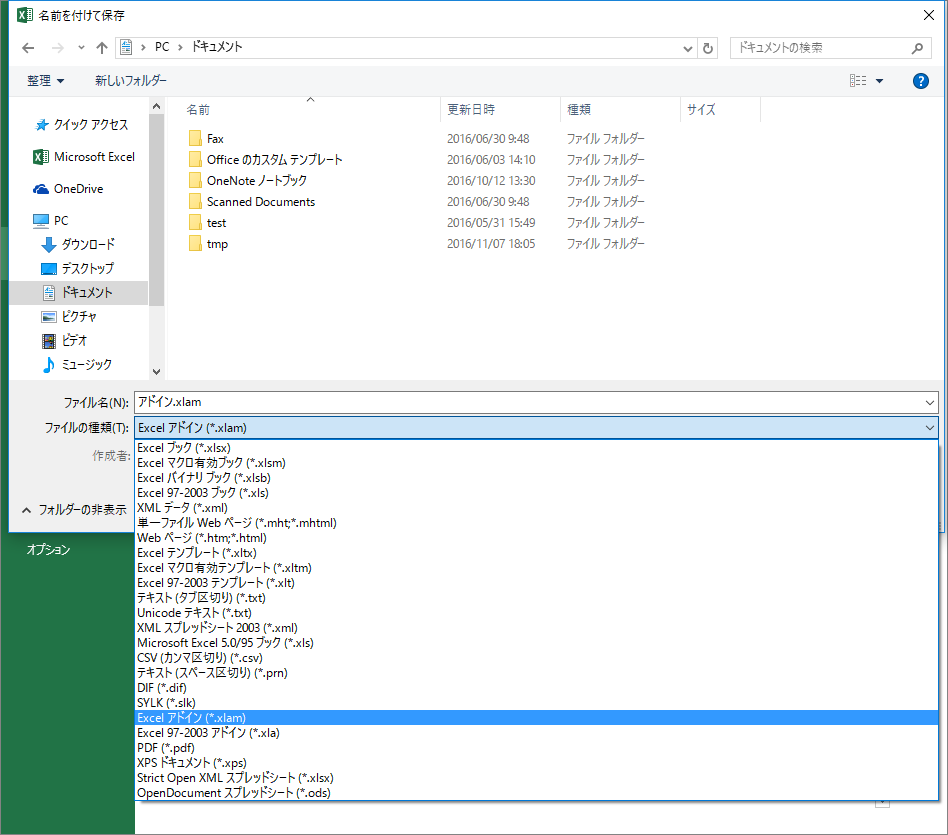Select Microsoft Excel in navigation pane
The height and width of the screenshot is (835, 948).
pyautogui.click(x=84, y=157)
